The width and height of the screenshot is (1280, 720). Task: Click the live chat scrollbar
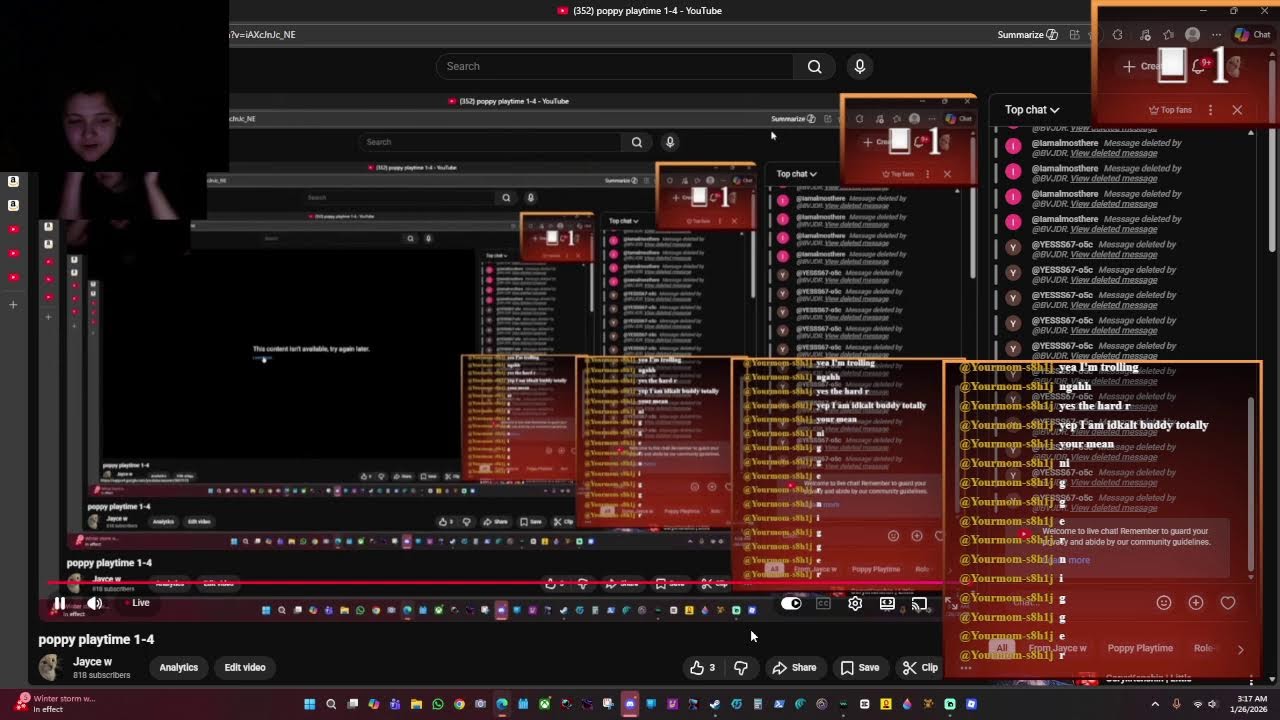click(1251, 485)
